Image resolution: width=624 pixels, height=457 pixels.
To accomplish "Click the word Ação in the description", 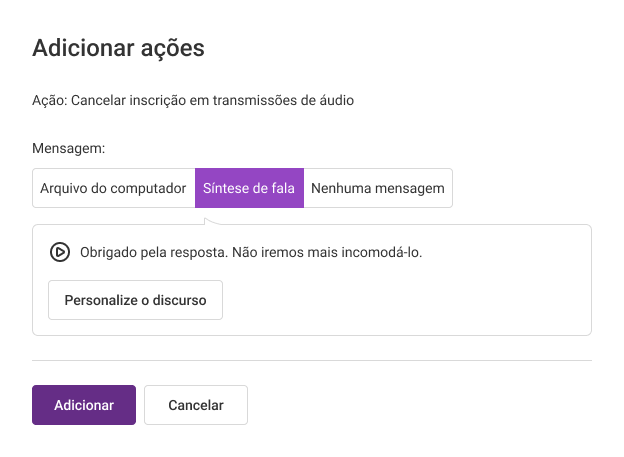I will (50, 100).
